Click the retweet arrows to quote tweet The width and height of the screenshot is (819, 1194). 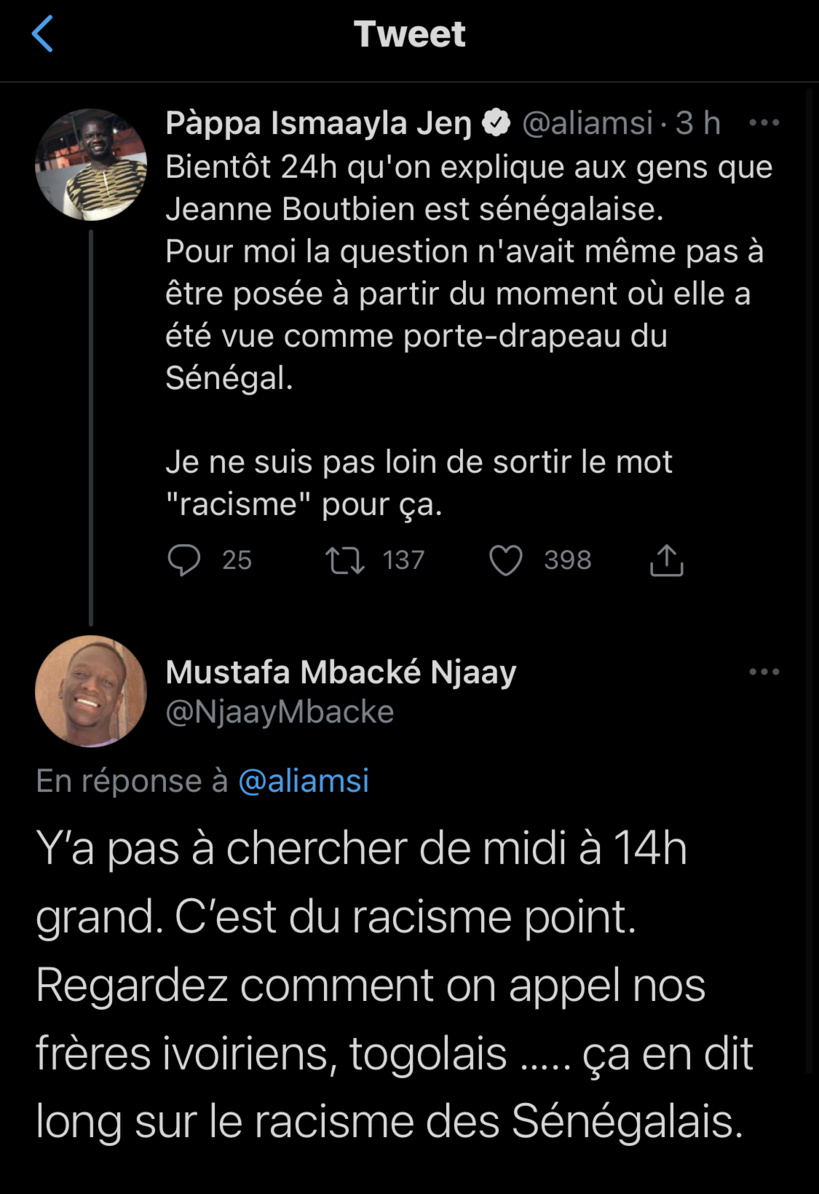pyautogui.click(x=345, y=560)
